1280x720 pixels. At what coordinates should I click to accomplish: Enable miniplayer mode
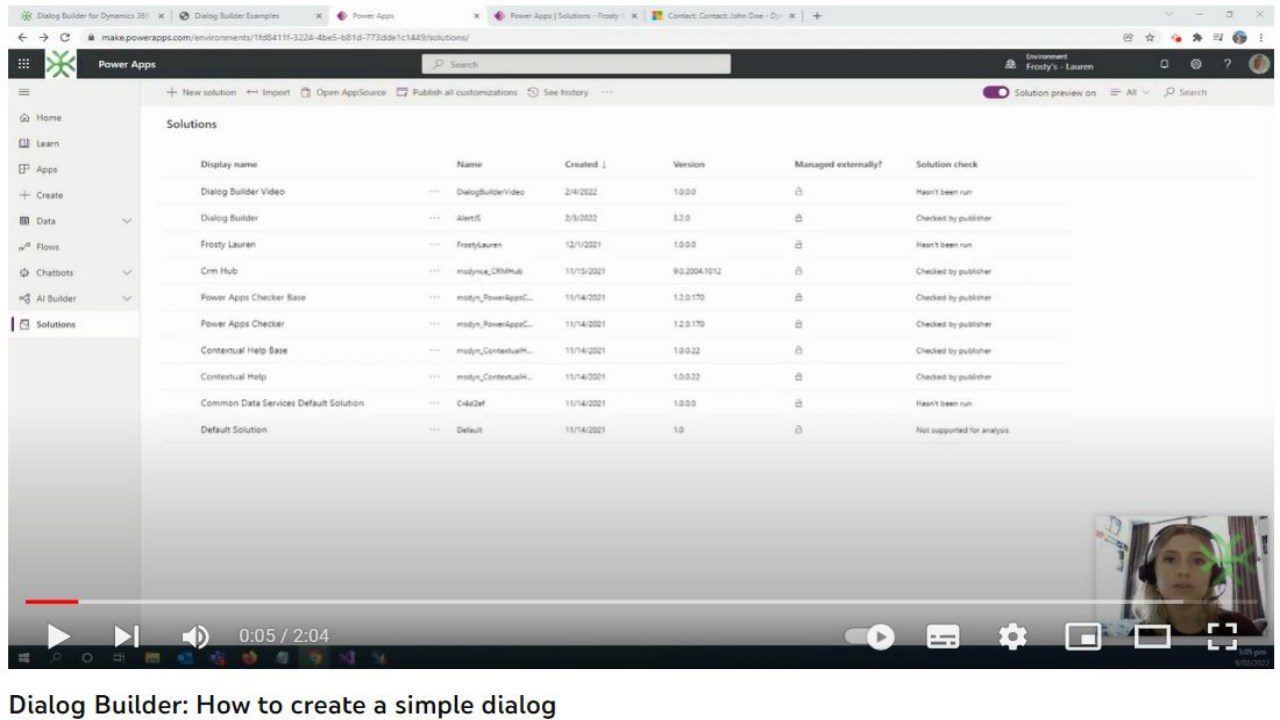pyautogui.click(x=1083, y=636)
